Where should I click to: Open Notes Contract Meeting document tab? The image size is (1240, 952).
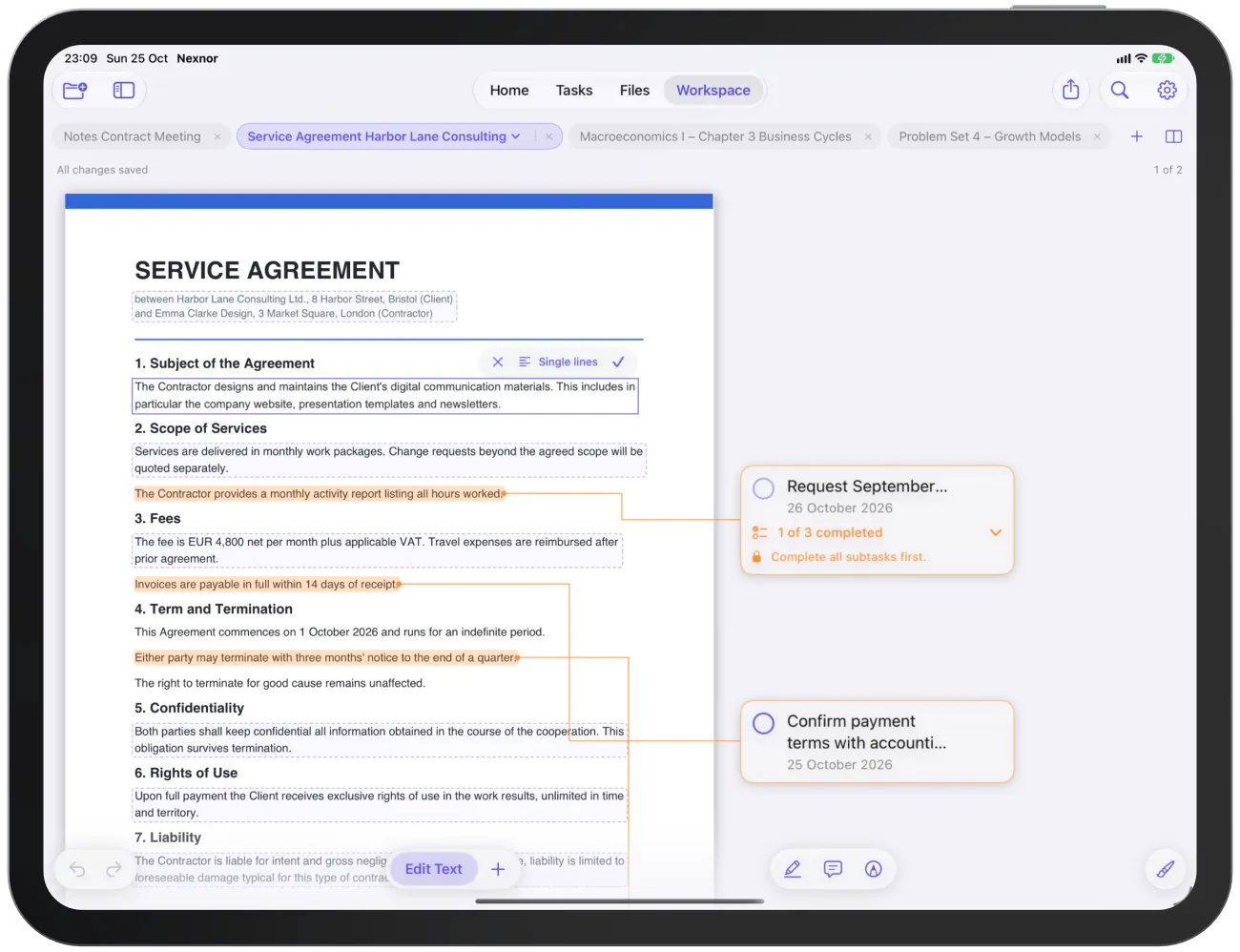tap(133, 136)
